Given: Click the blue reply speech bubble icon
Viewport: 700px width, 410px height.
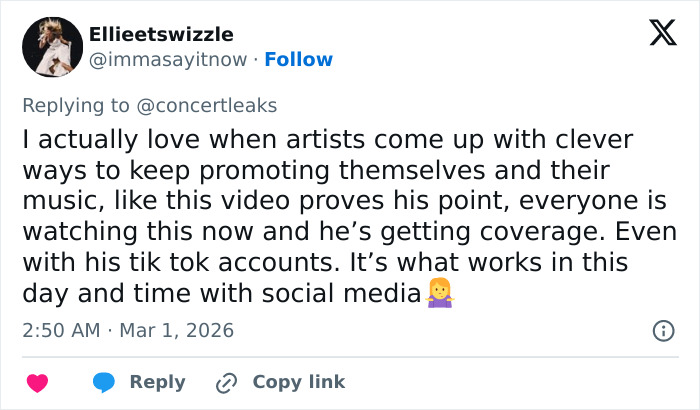Looking at the screenshot, I should (104, 382).
